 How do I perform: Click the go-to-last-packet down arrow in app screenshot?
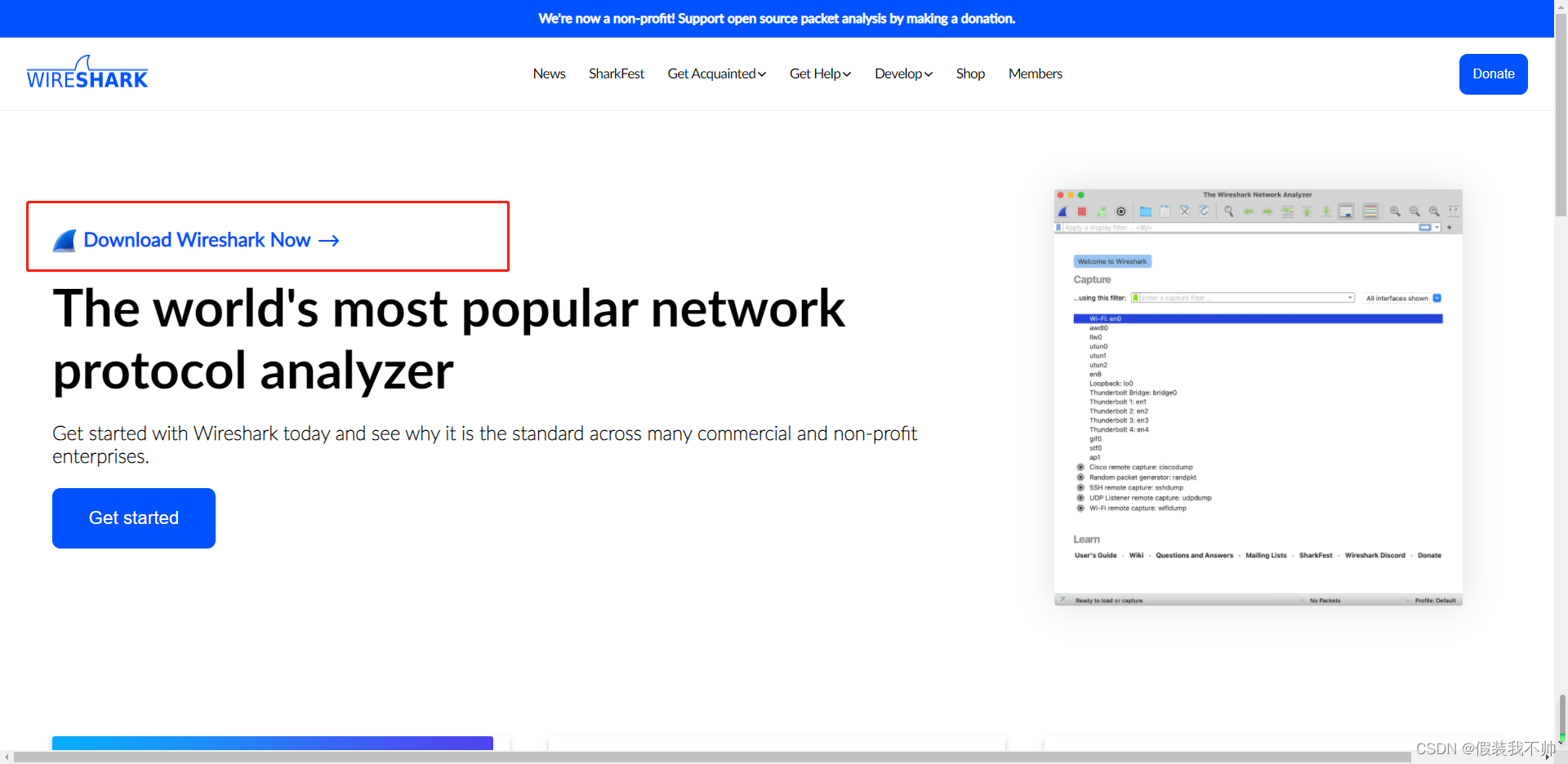coord(1326,211)
